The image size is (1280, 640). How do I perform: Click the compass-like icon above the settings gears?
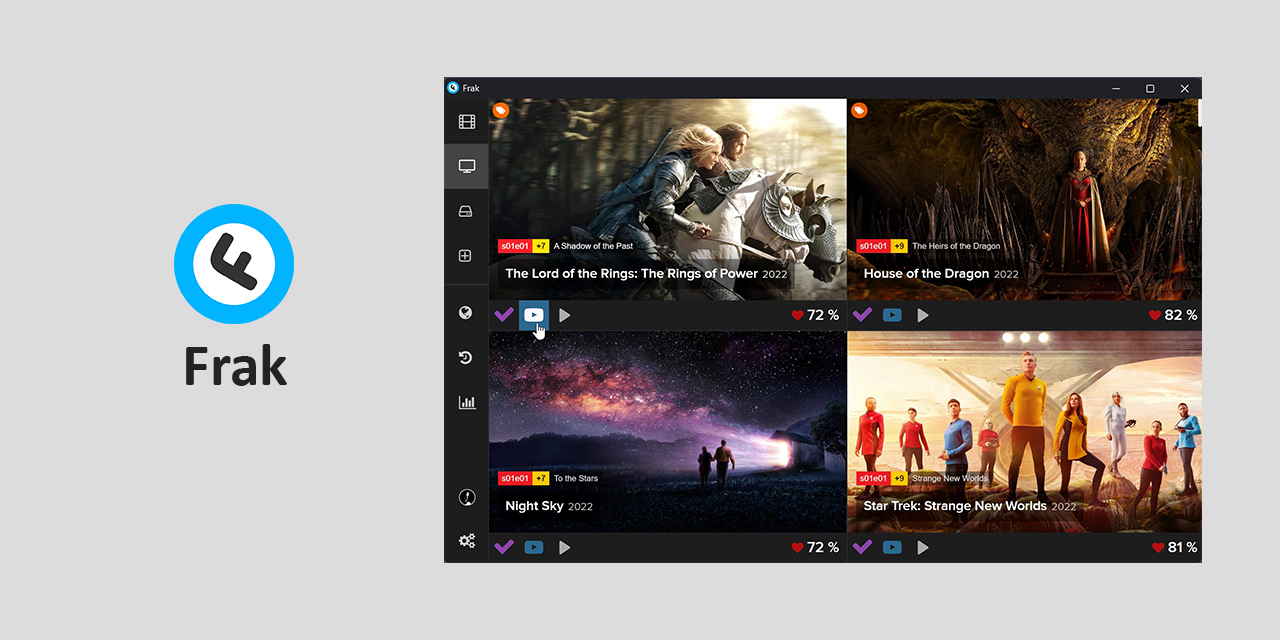467,497
